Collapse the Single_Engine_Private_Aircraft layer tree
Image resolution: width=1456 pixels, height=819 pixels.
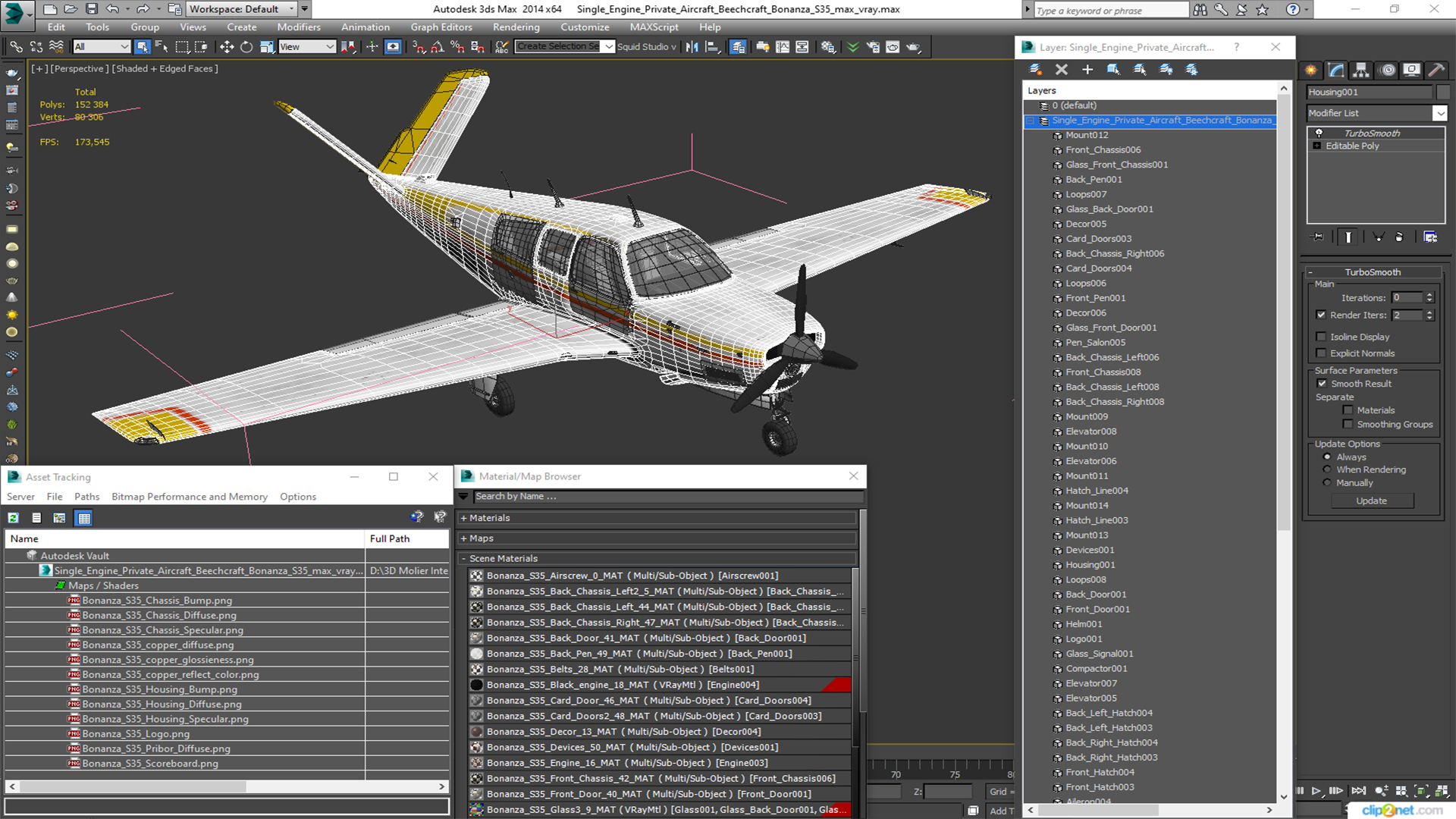point(1031,121)
